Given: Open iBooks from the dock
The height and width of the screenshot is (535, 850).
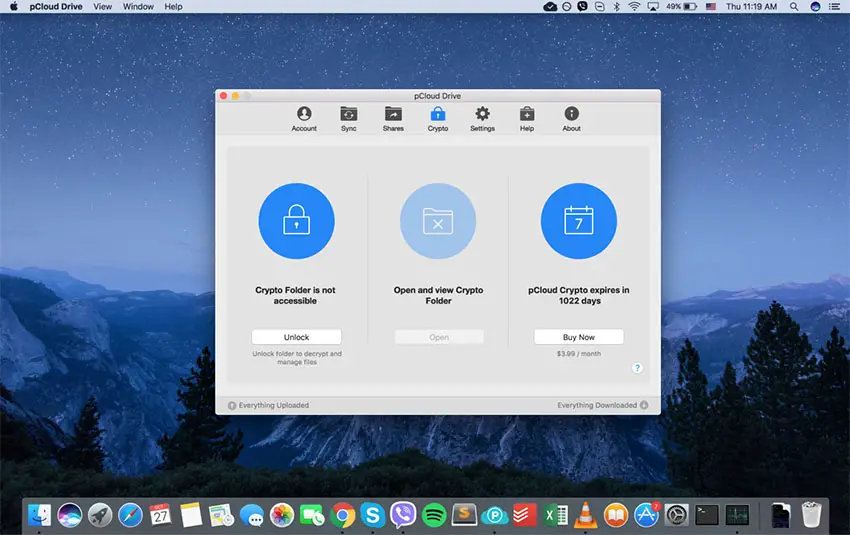Looking at the screenshot, I should coord(616,515).
